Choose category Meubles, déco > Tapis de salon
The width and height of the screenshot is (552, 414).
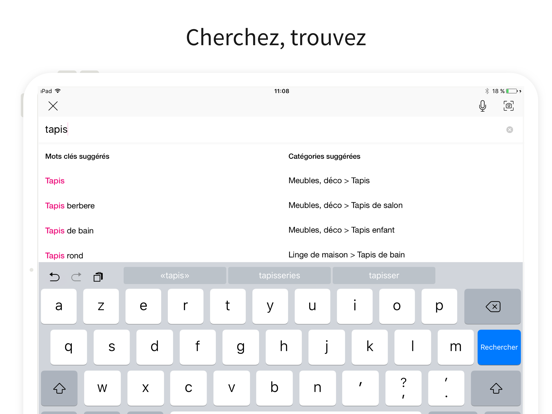coord(345,205)
